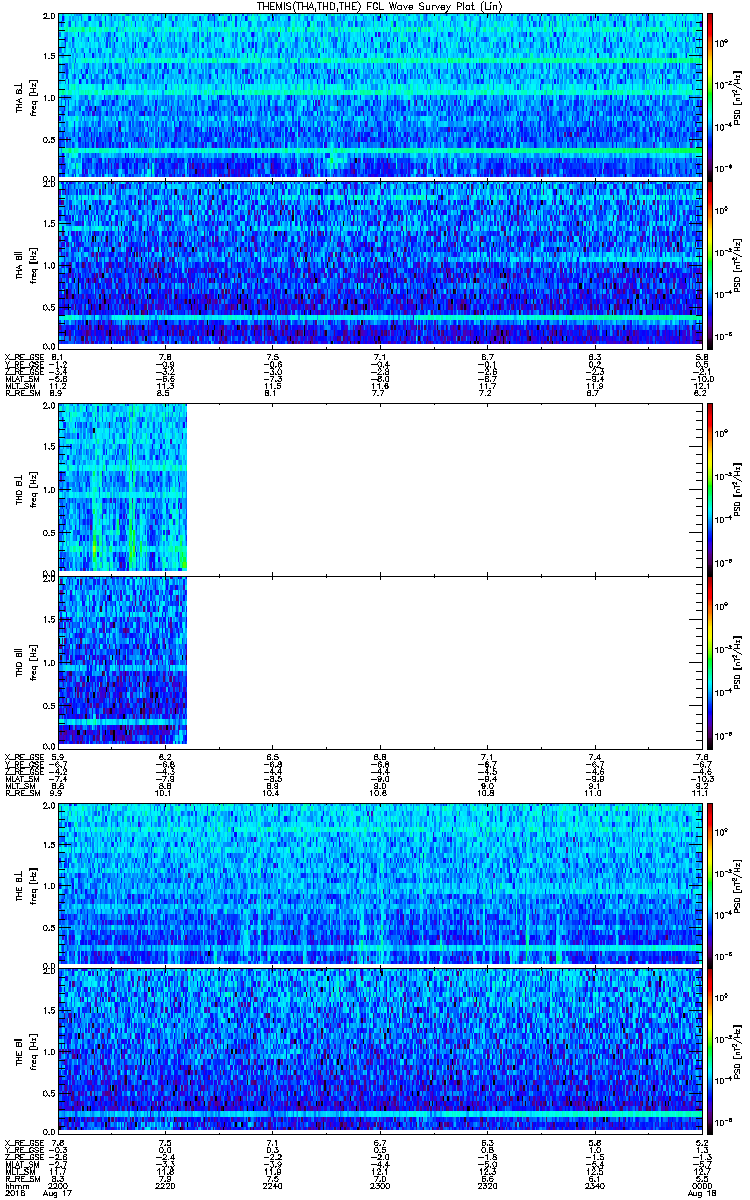Click X_RE_GSE row label under THA panels
This screenshot has height=1200, width=750.
point(23,357)
